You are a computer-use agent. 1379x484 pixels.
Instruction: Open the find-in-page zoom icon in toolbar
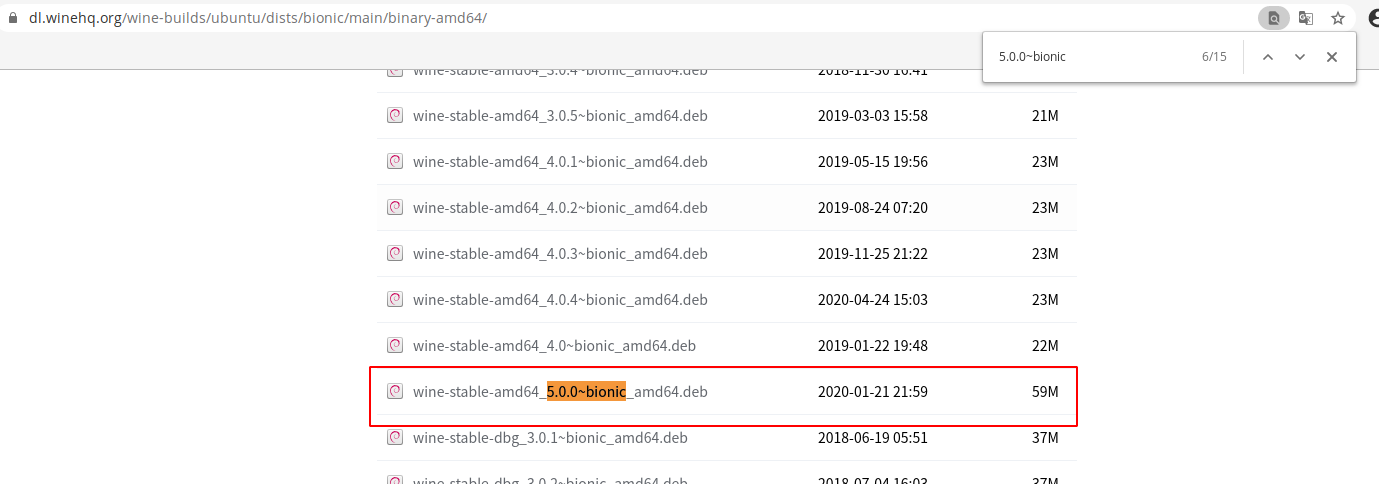pyautogui.click(x=1273, y=18)
